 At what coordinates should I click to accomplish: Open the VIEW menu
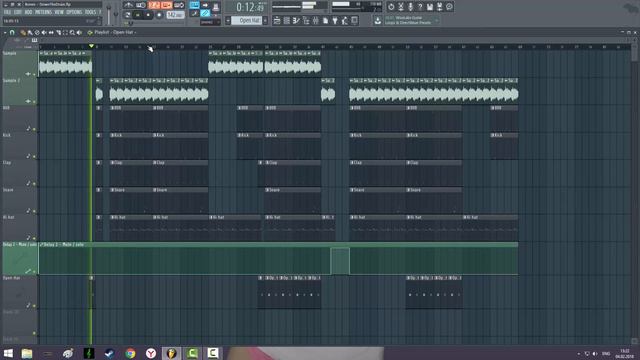point(59,12)
